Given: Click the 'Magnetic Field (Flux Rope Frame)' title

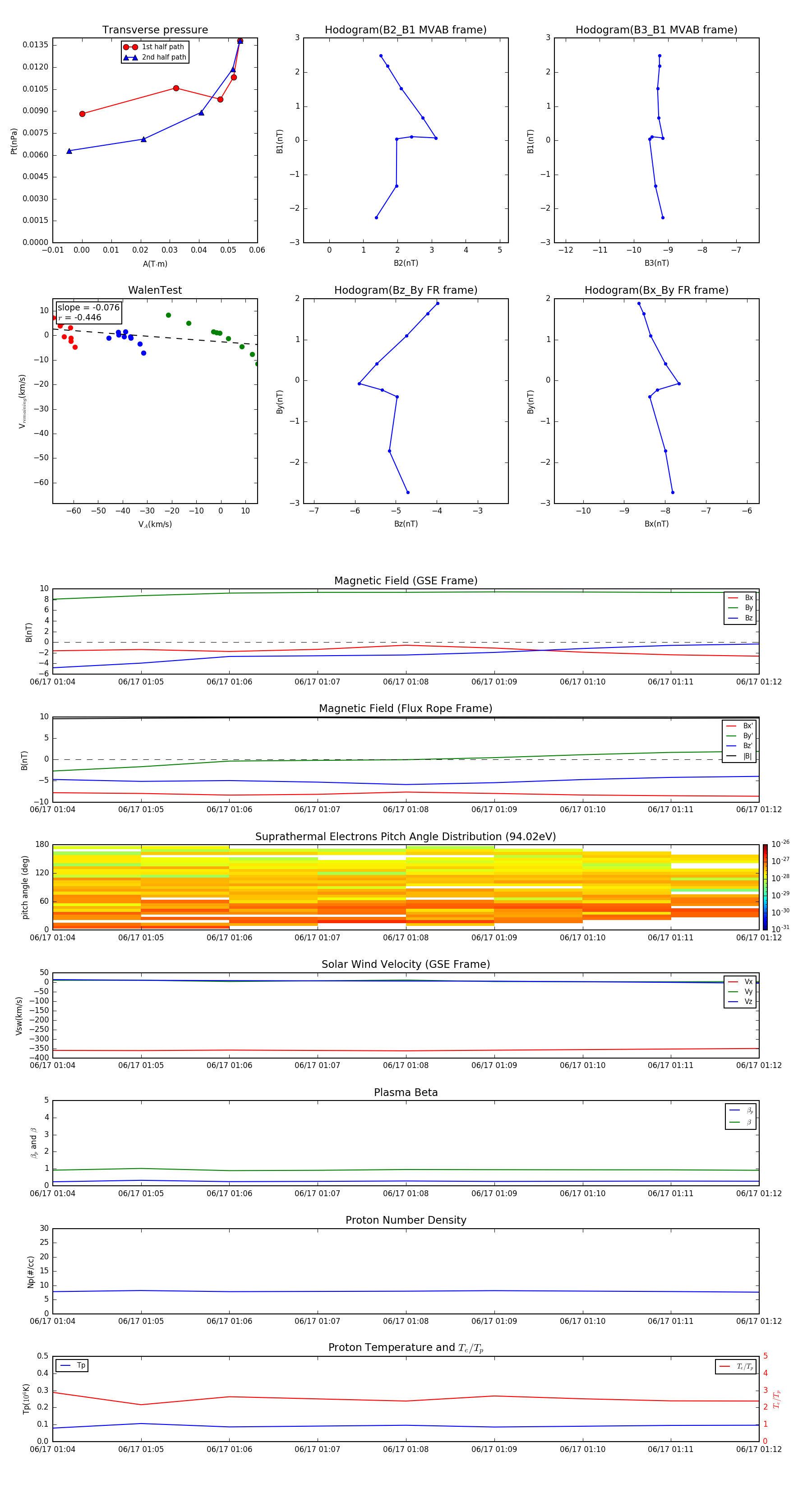Looking at the screenshot, I should (x=406, y=709).
